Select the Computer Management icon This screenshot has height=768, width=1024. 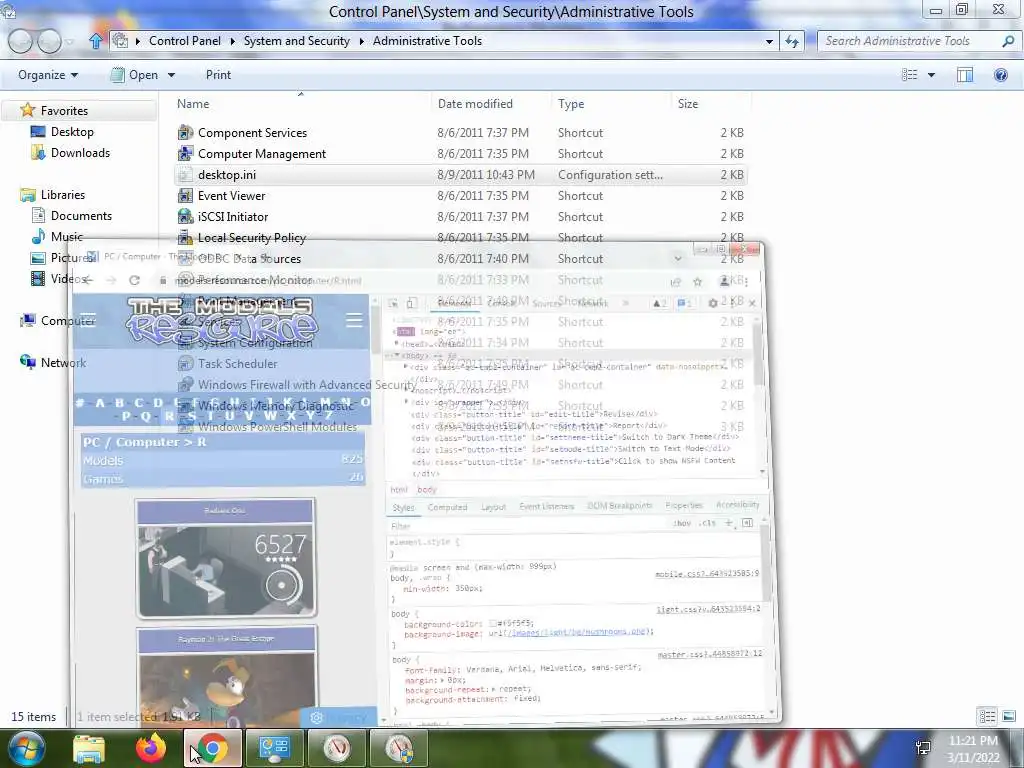tap(185, 153)
